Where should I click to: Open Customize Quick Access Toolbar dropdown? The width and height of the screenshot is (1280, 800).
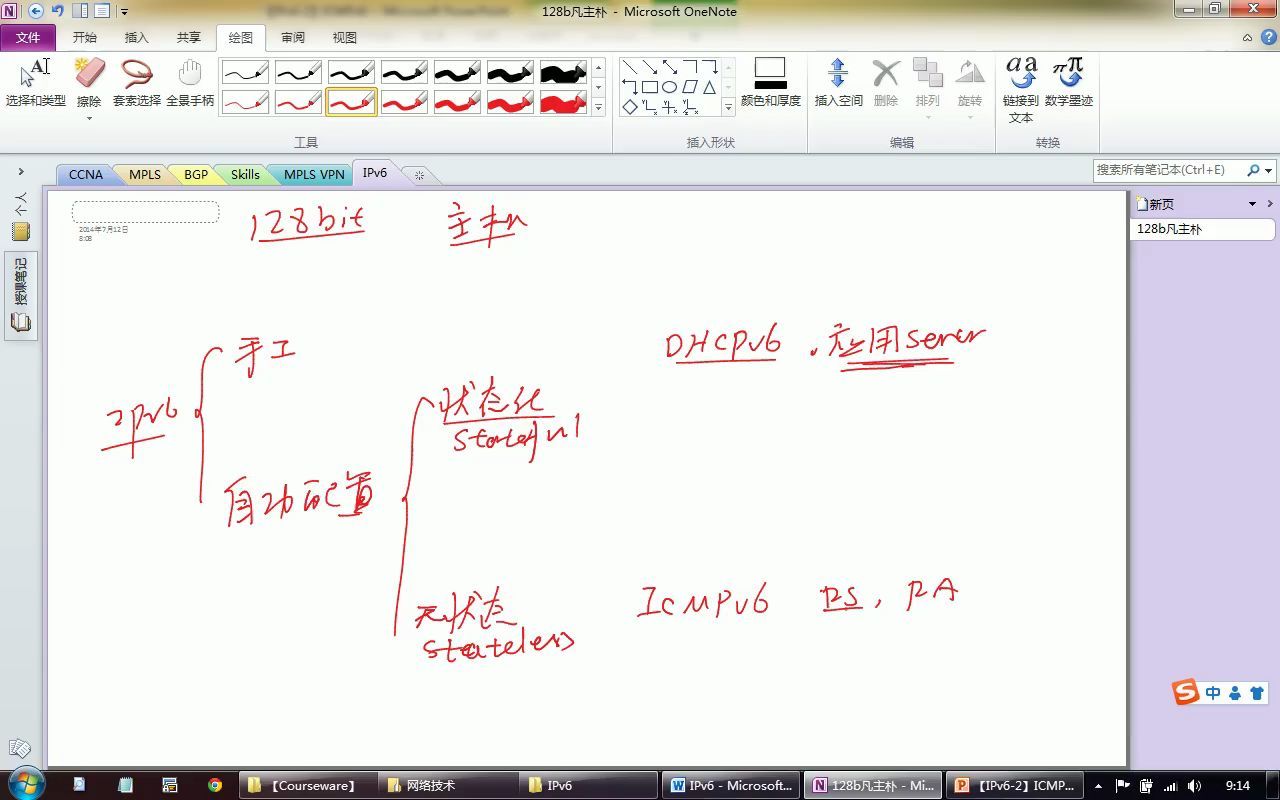[x=124, y=12]
